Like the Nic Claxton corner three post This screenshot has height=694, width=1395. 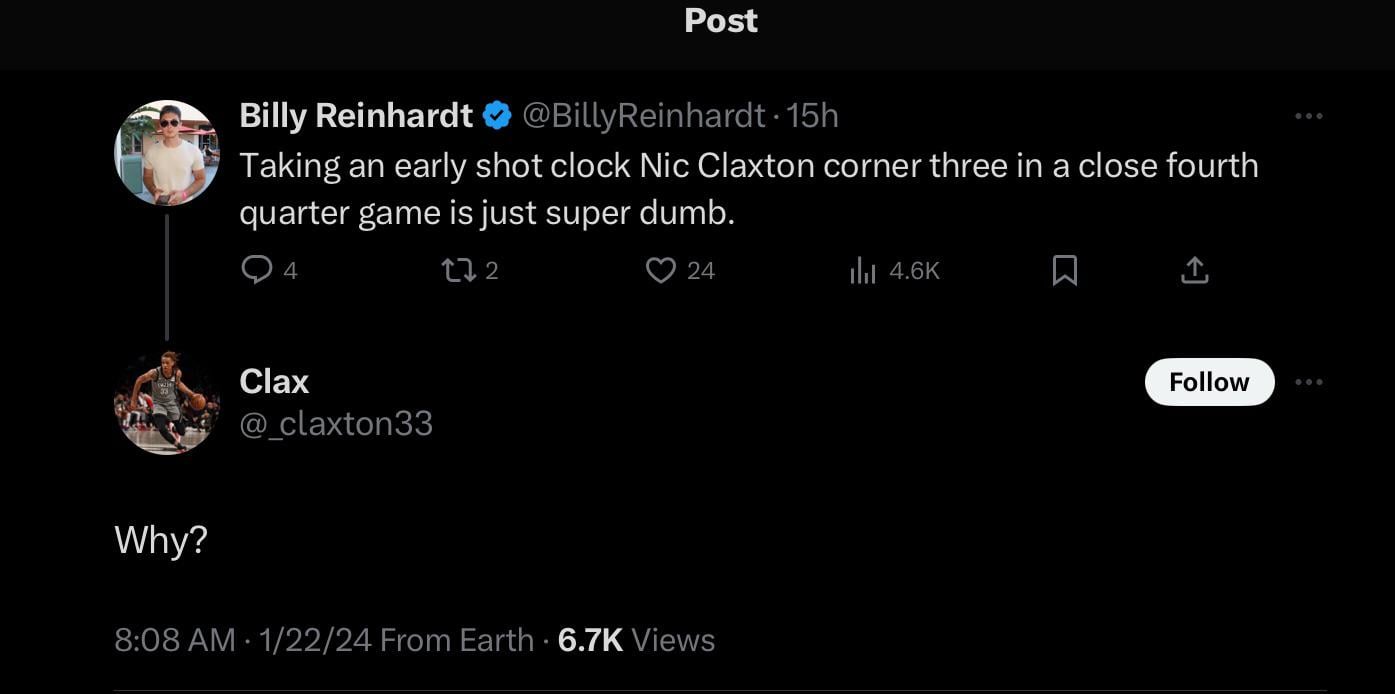(x=661, y=270)
